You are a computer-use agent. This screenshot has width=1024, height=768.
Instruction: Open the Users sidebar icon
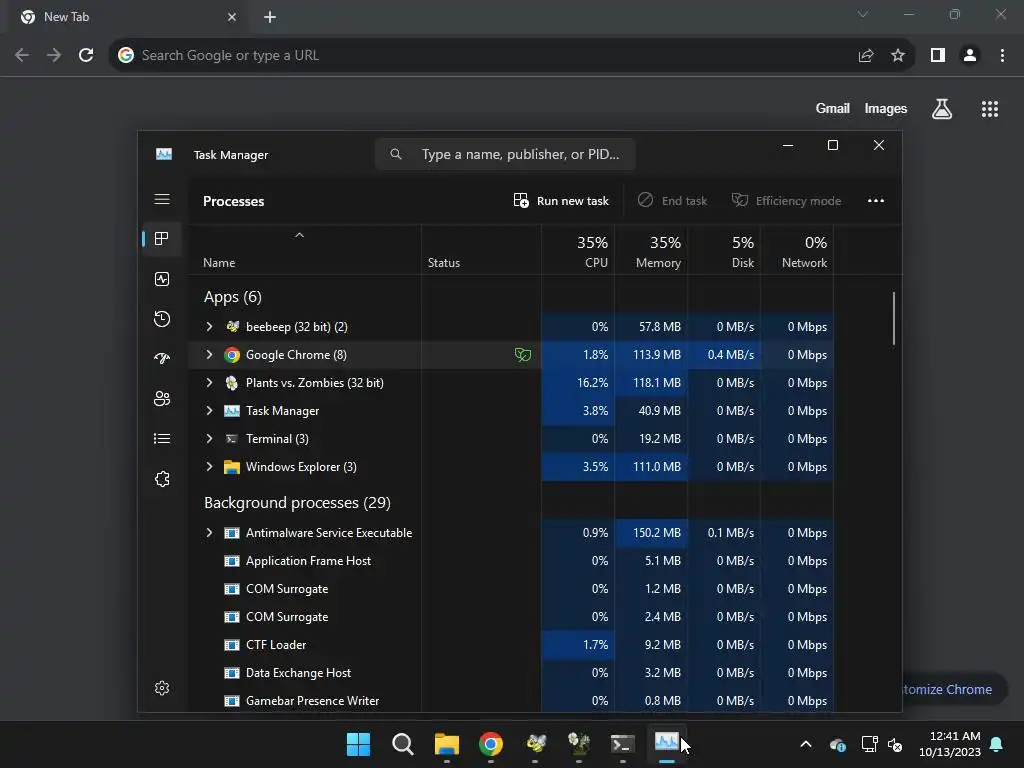pyautogui.click(x=162, y=398)
